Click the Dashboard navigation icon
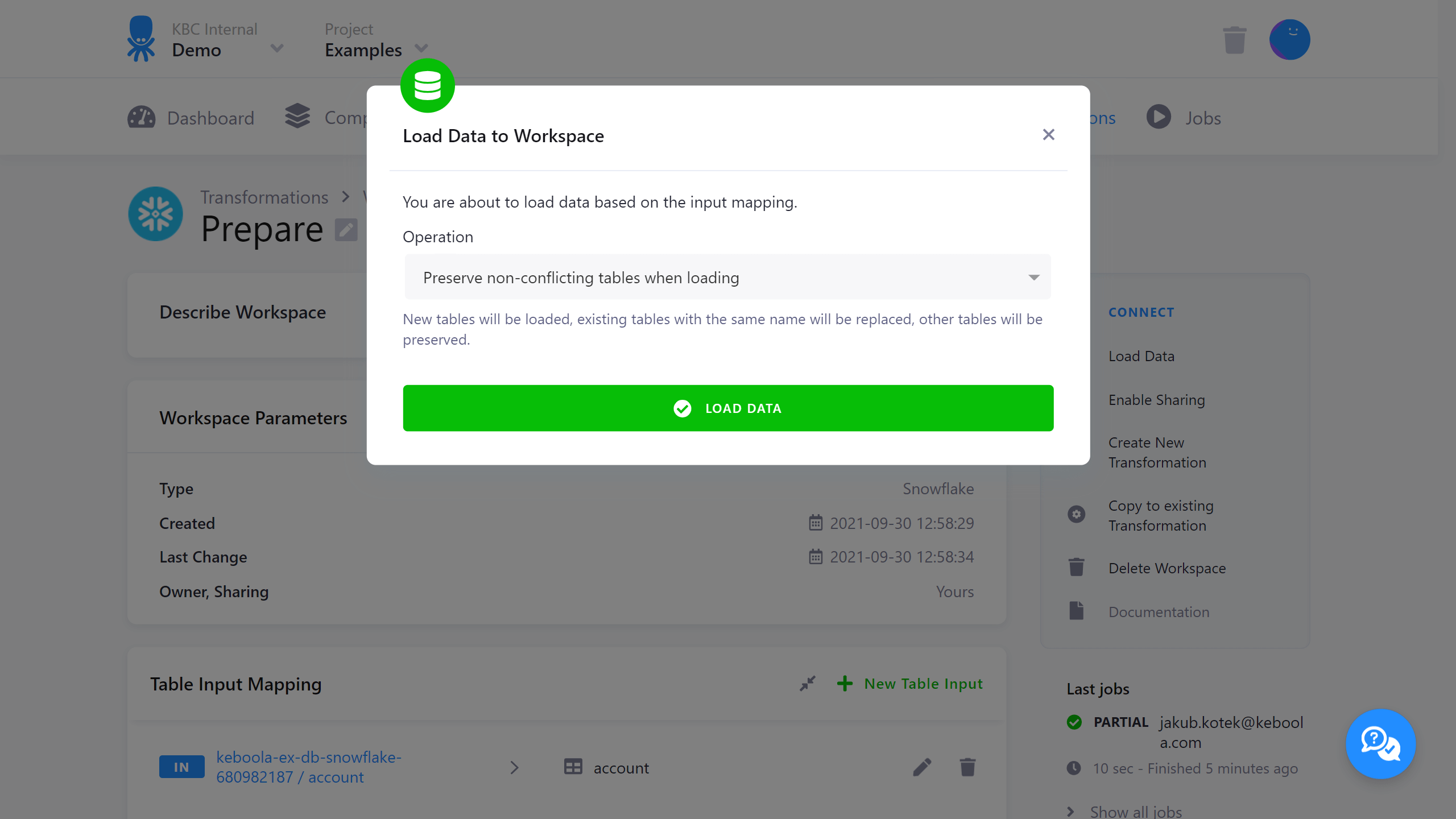Image resolution: width=1456 pixels, height=819 pixels. 142,117
